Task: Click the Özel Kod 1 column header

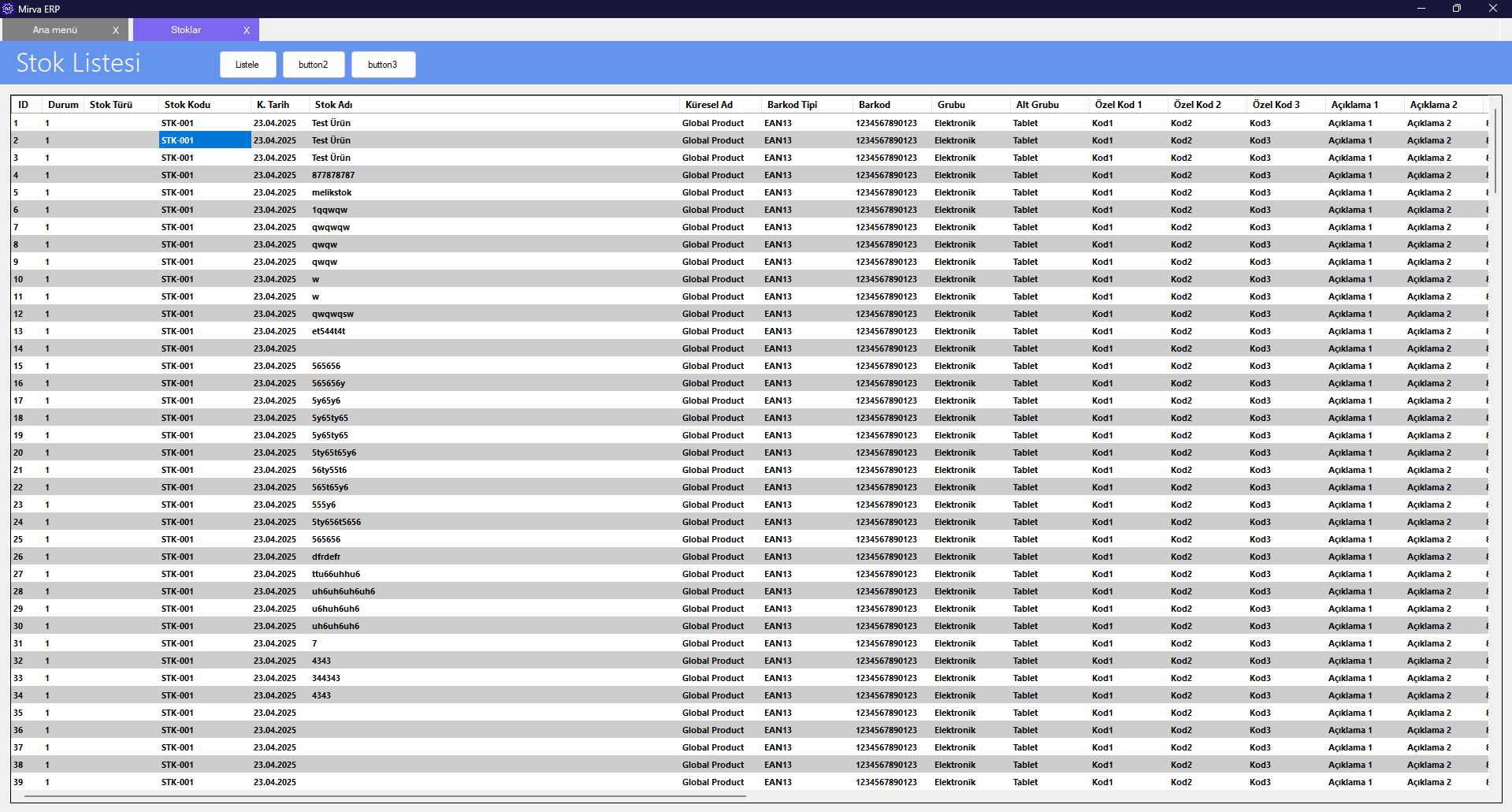Action: [1117, 105]
